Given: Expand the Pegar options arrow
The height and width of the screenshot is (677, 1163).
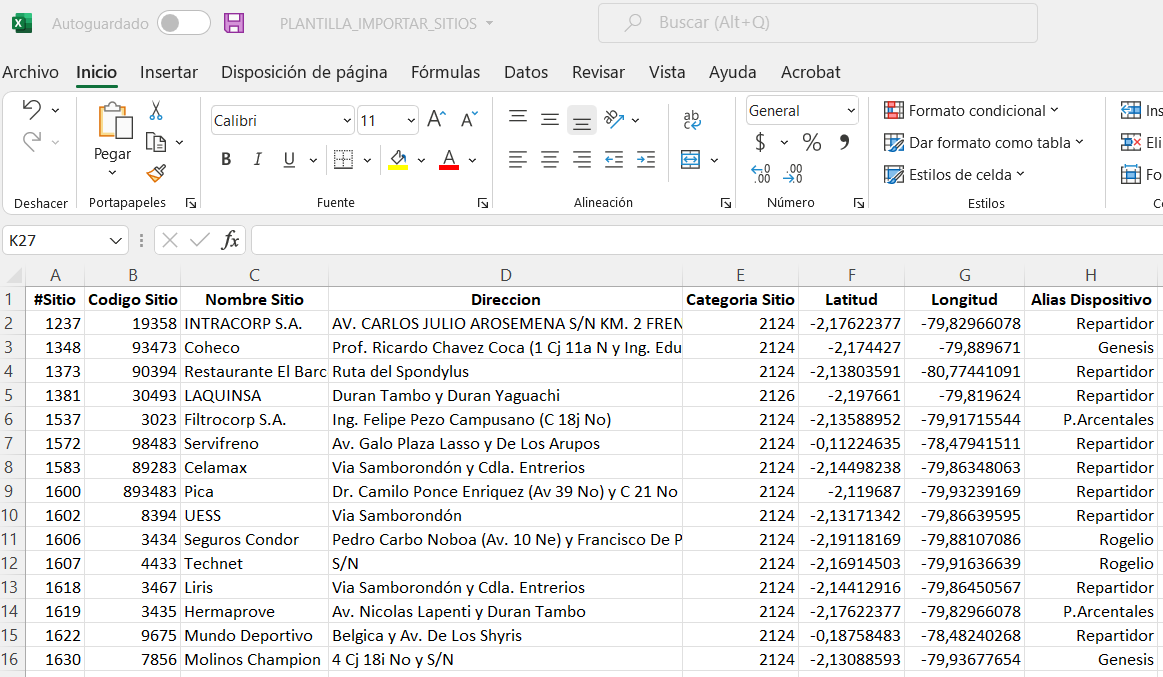Looking at the screenshot, I should click(113, 174).
